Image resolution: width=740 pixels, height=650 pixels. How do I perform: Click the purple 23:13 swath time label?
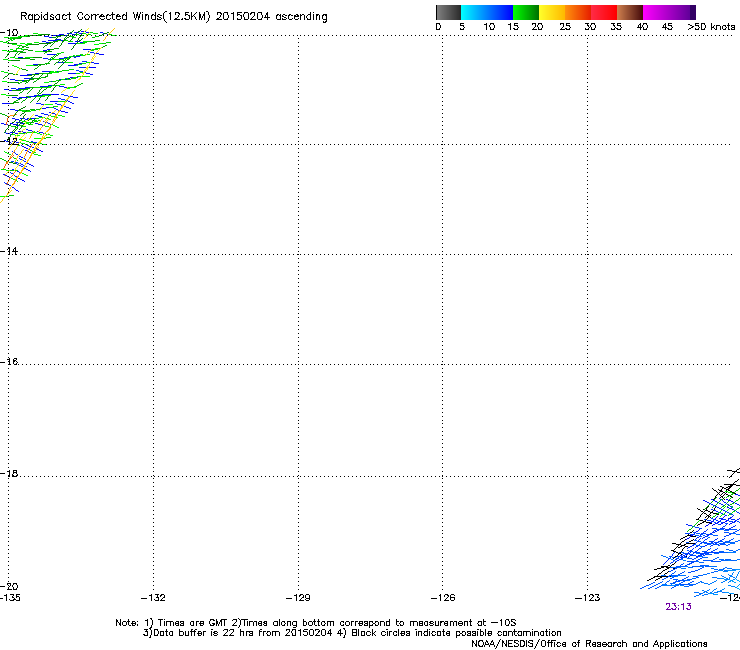click(x=678, y=607)
